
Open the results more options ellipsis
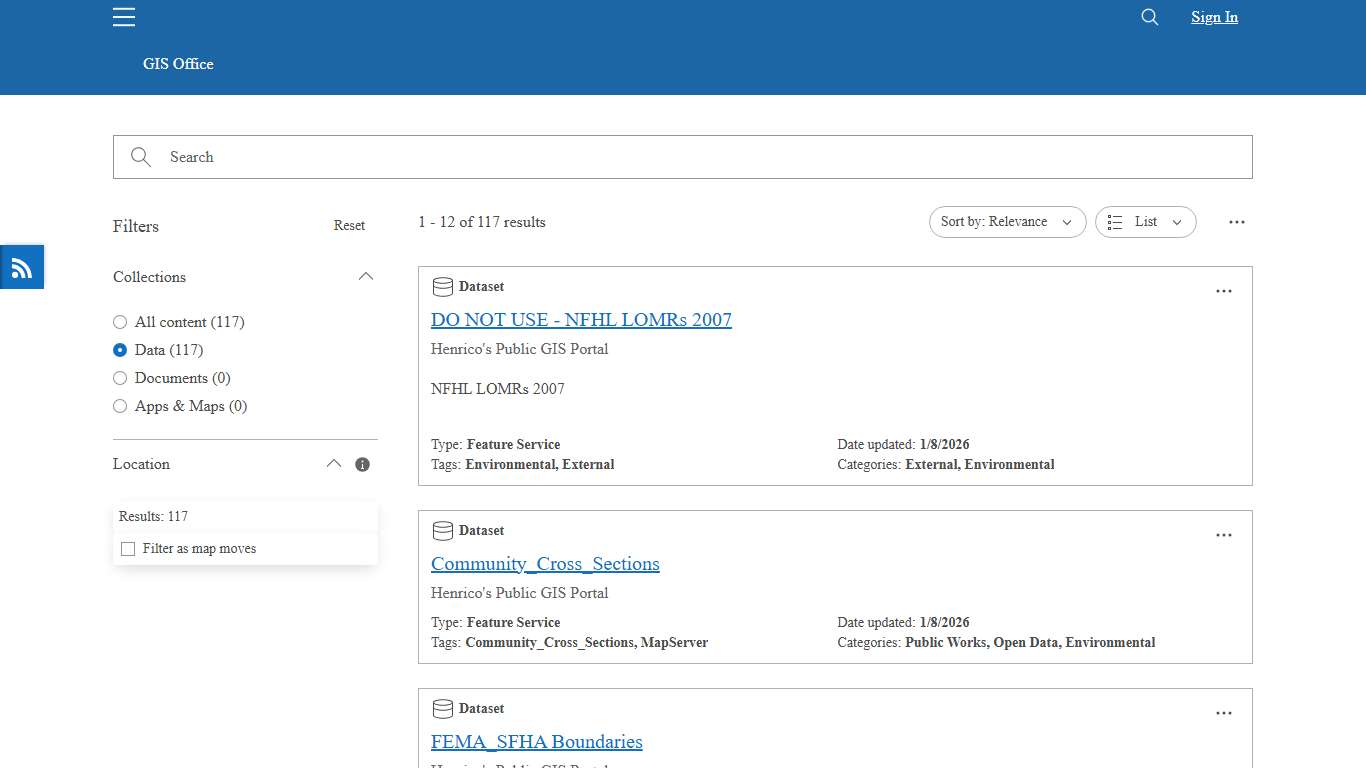click(1237, 222)
